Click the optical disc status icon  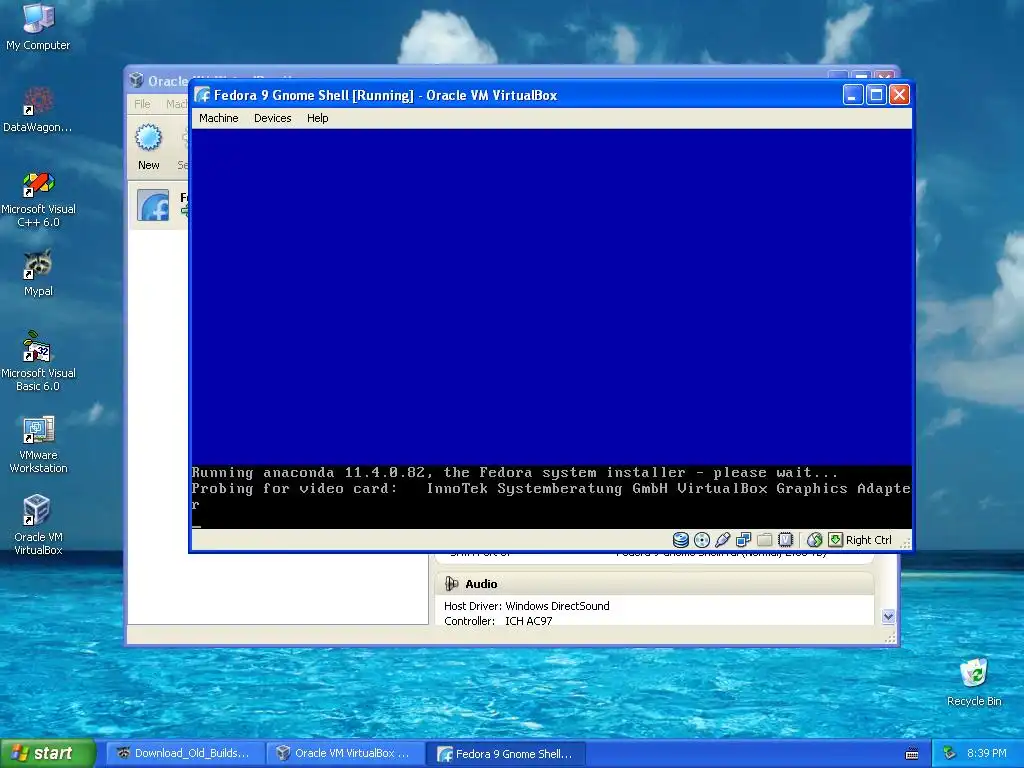pyautogui.click(x=701, y=540)
